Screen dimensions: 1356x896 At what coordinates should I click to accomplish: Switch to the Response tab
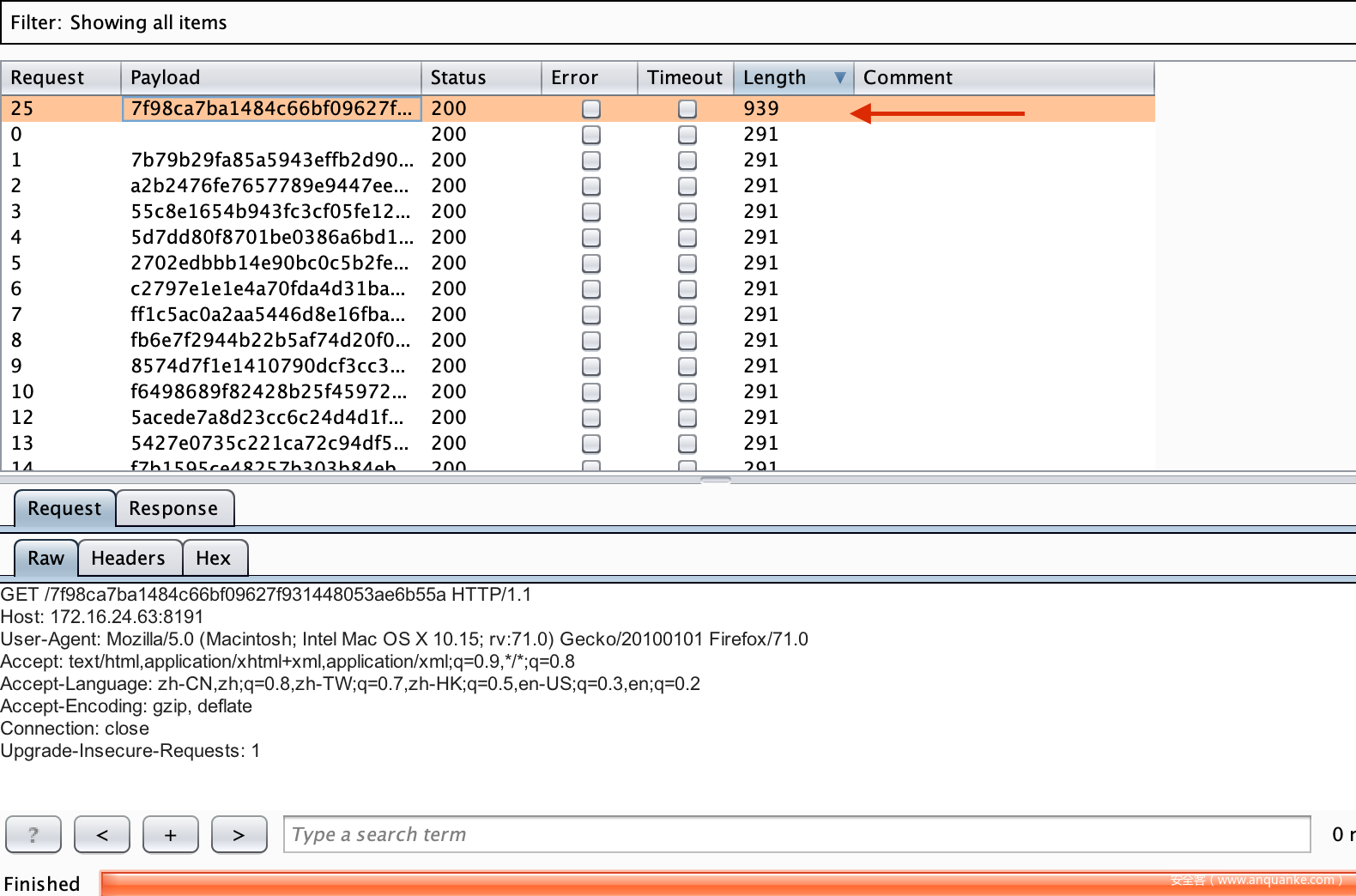tap(173, 508)
